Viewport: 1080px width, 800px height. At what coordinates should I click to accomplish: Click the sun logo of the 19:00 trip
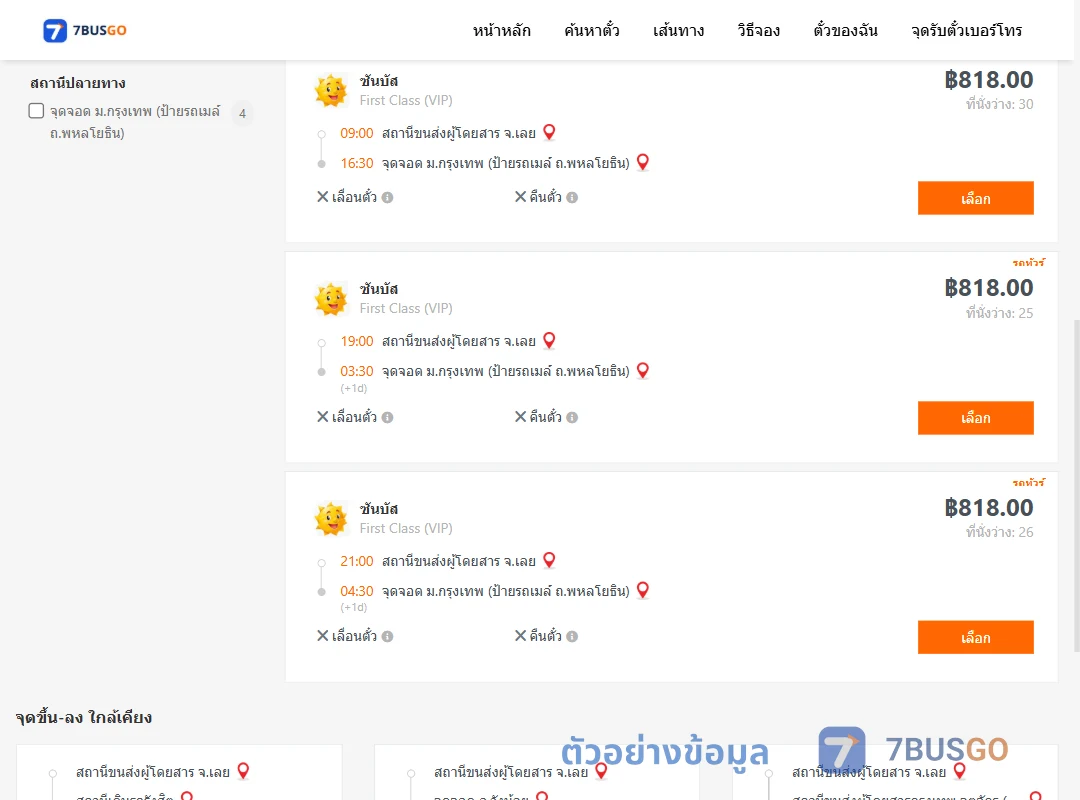coord(331,299)
